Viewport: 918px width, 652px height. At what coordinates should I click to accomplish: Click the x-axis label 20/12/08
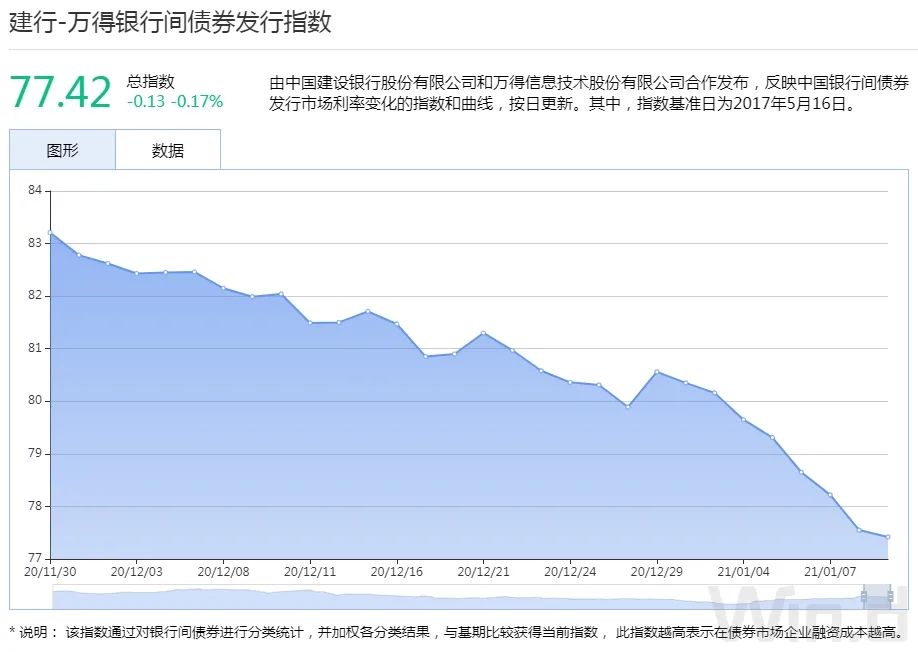(x=224, y=572)
